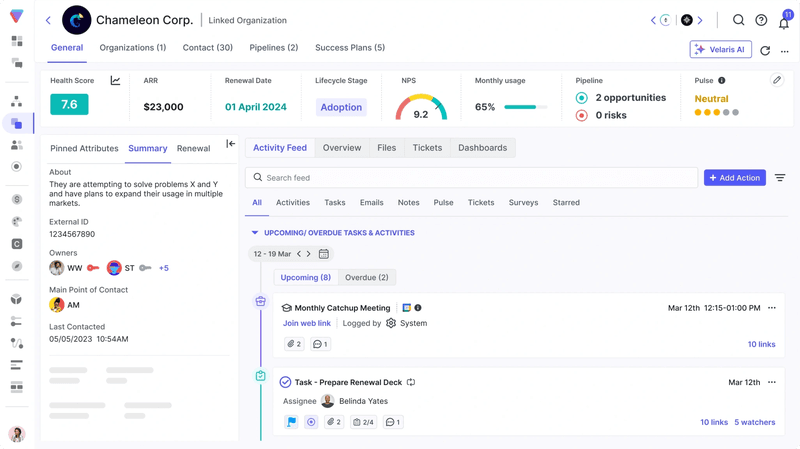The height and width of the screenshot is (449, 800).
Task: Expand the +5 additional owners
Action: (x=164, y=268)
